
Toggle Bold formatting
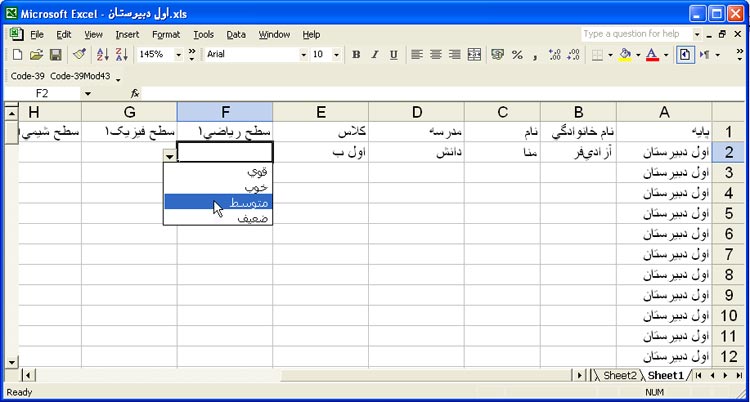pyautogui.click(x=356, y=55)
